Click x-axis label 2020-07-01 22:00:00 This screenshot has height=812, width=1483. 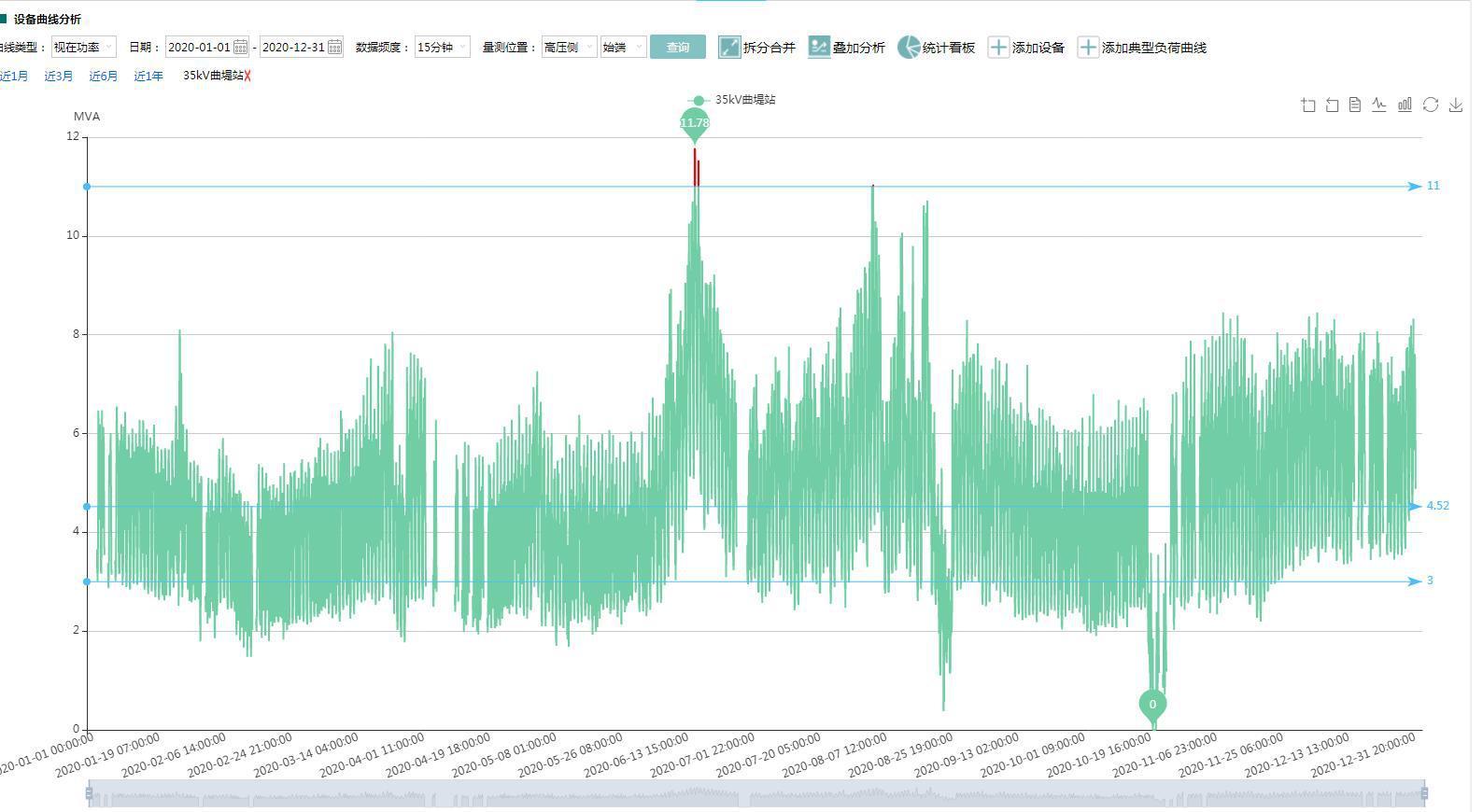[x=702, y=755]
